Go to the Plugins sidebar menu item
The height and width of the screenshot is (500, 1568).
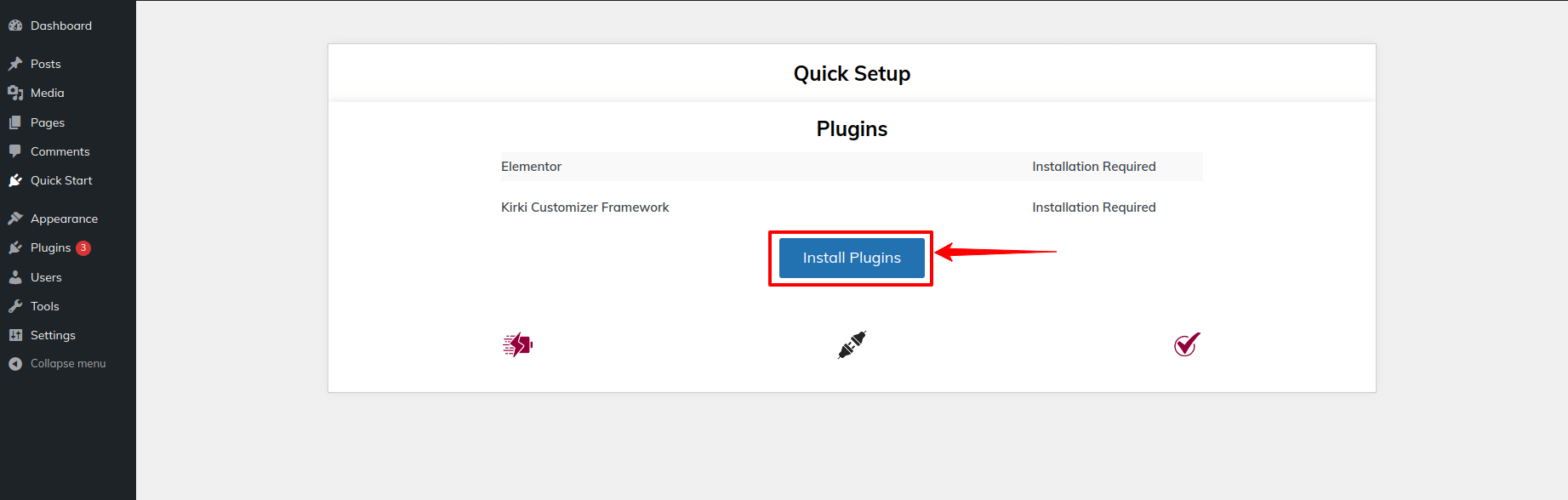pos(50,247)
